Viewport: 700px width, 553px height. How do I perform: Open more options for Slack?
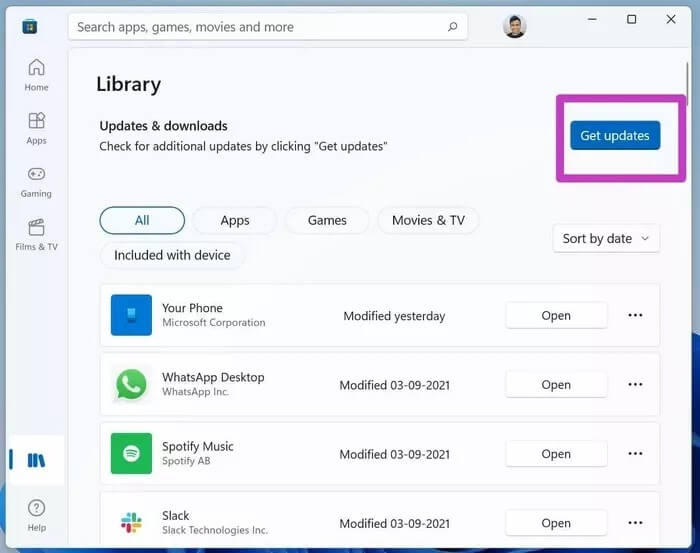point(635,523)
